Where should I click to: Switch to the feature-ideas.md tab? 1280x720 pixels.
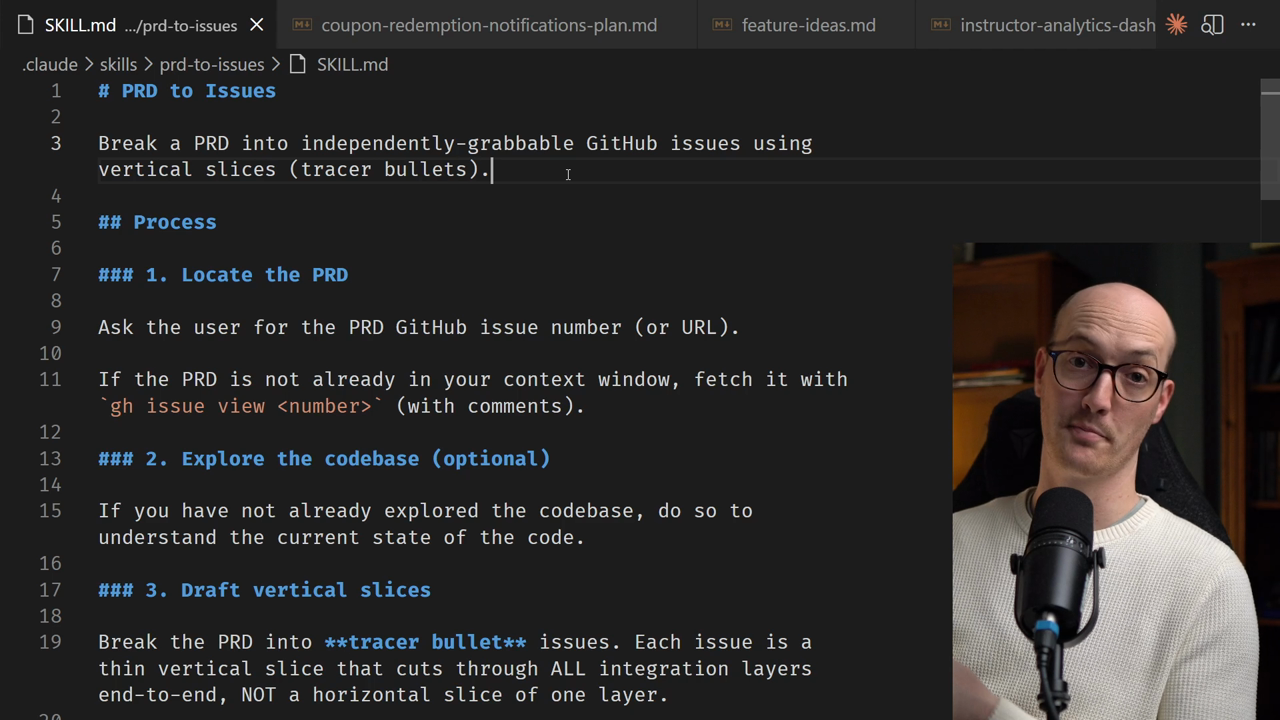point(806,25)
